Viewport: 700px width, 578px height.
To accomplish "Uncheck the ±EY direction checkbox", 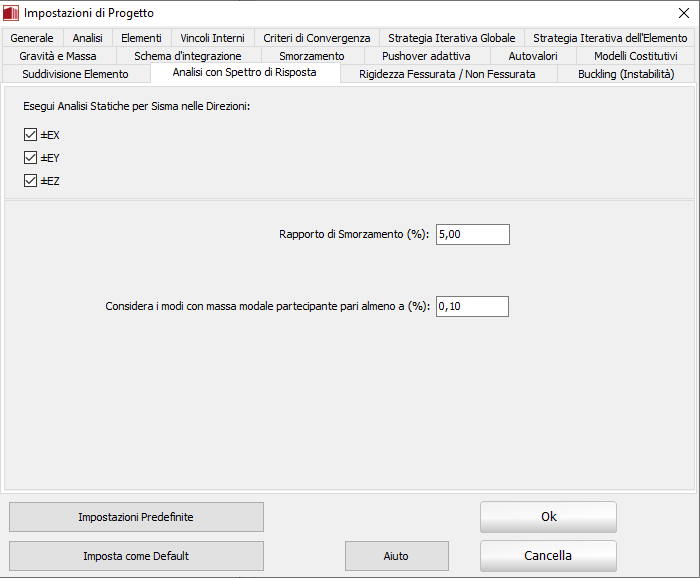I will 30,157.
